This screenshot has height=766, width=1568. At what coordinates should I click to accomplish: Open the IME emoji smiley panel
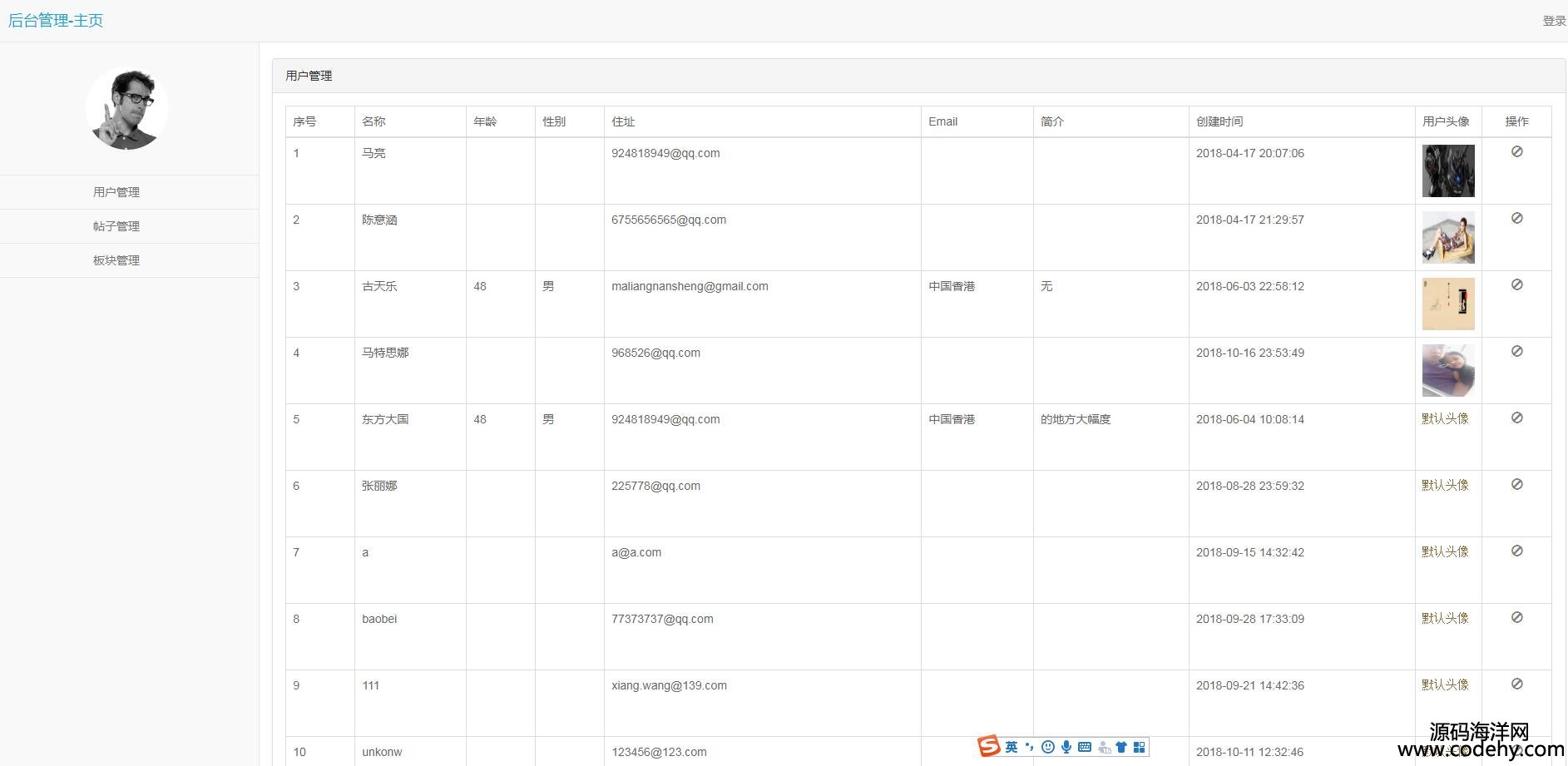pyautogui.click(x=1048, y=747)
